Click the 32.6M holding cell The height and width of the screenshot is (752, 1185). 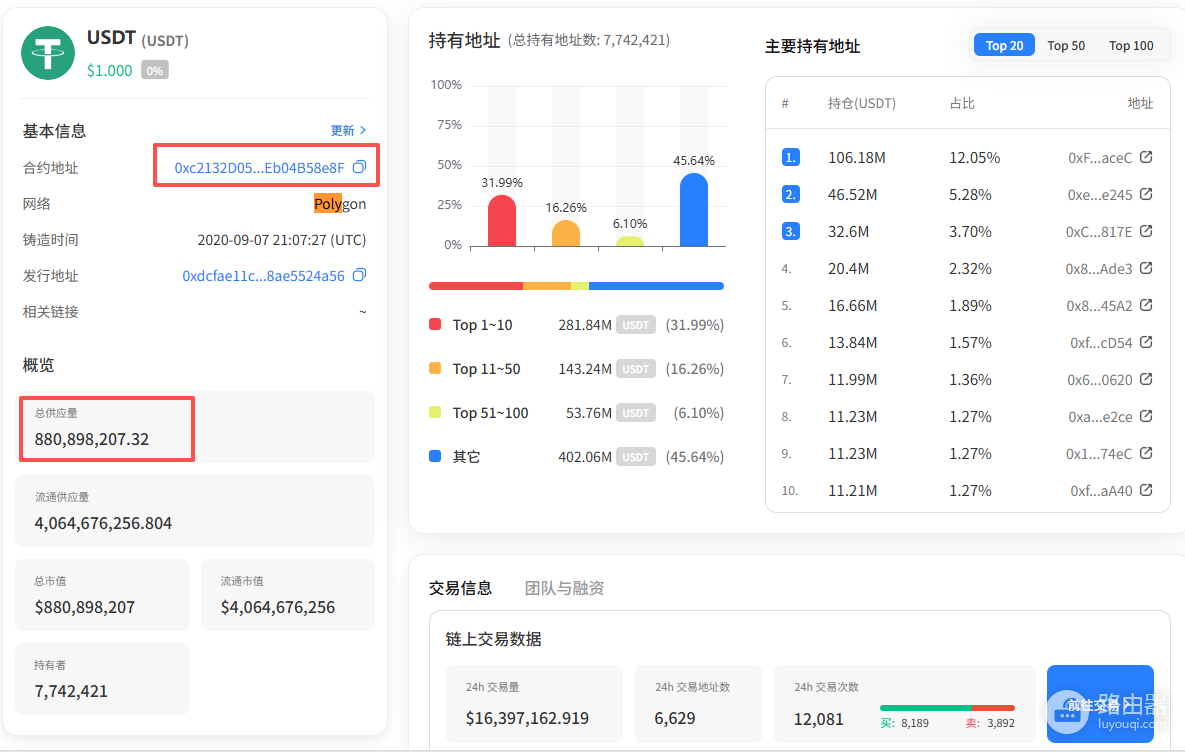[x=848, y=231]
